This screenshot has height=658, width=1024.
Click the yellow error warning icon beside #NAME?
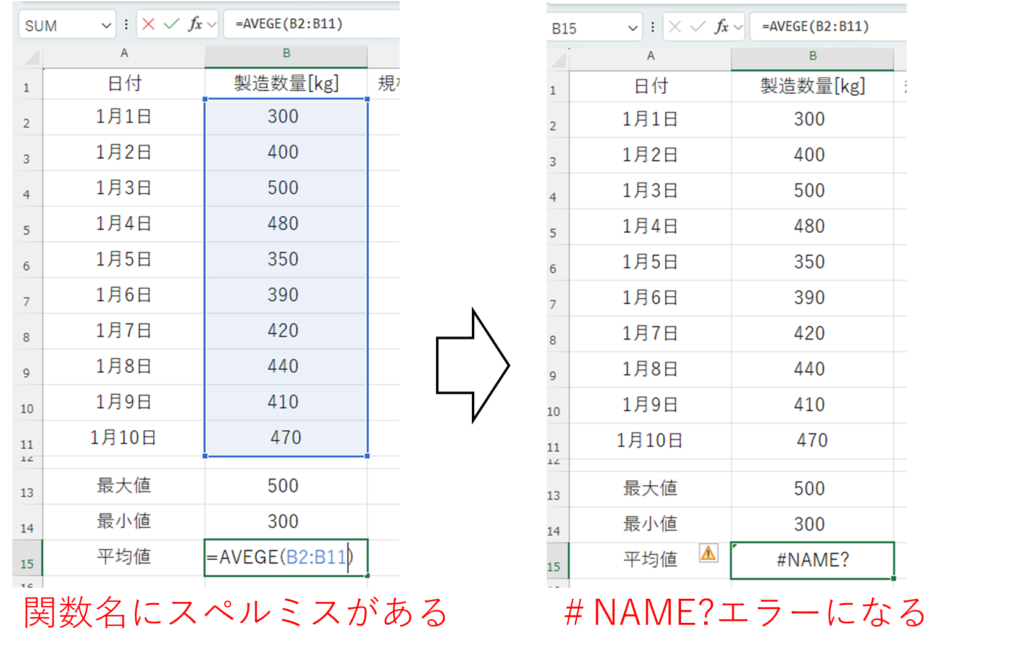708,552
